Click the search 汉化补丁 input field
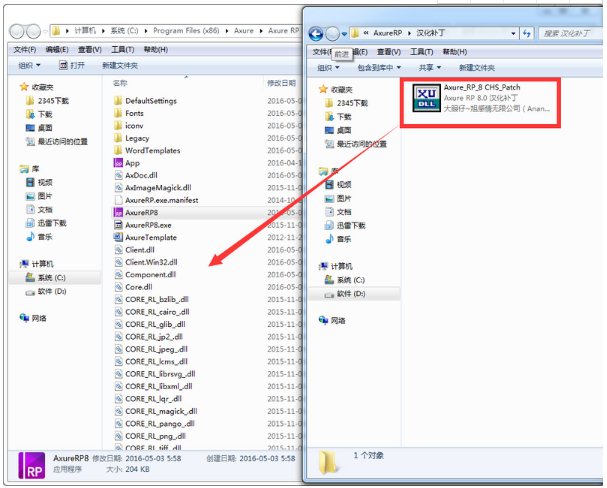607x488 pixels. click(569, 34)
